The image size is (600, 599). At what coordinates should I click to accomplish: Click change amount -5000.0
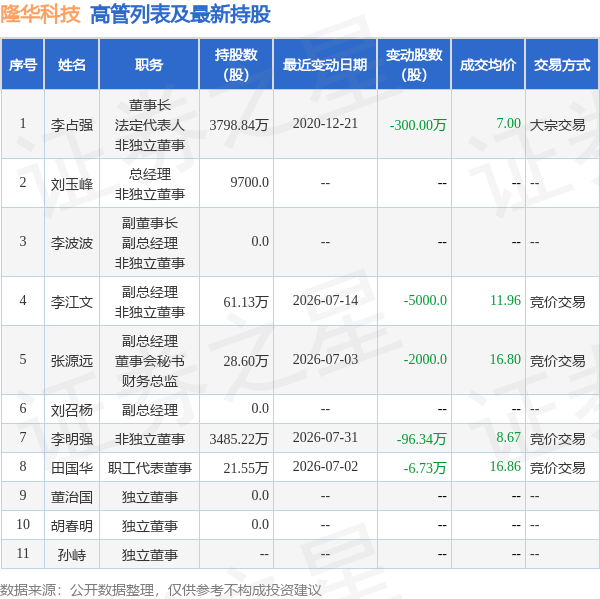[x=425, y=300]
